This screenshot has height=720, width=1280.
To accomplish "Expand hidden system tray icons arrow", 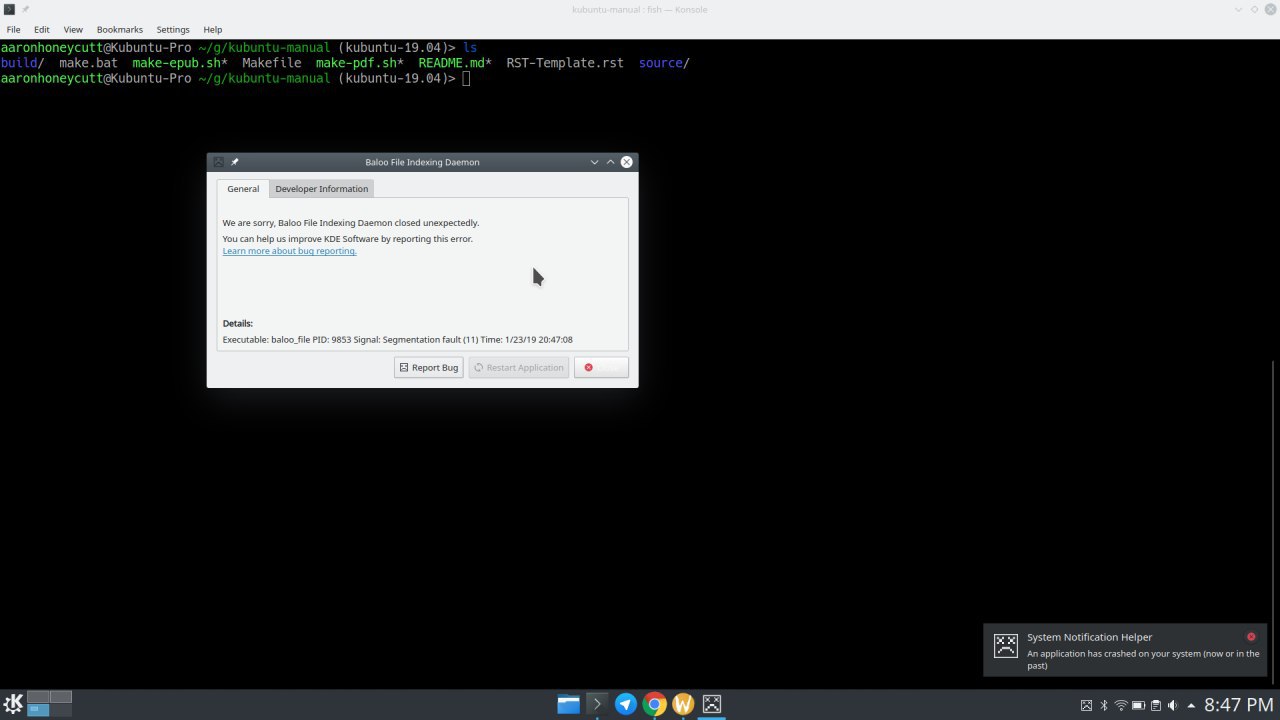I will pyautogui.click(x=1191, y=705).
